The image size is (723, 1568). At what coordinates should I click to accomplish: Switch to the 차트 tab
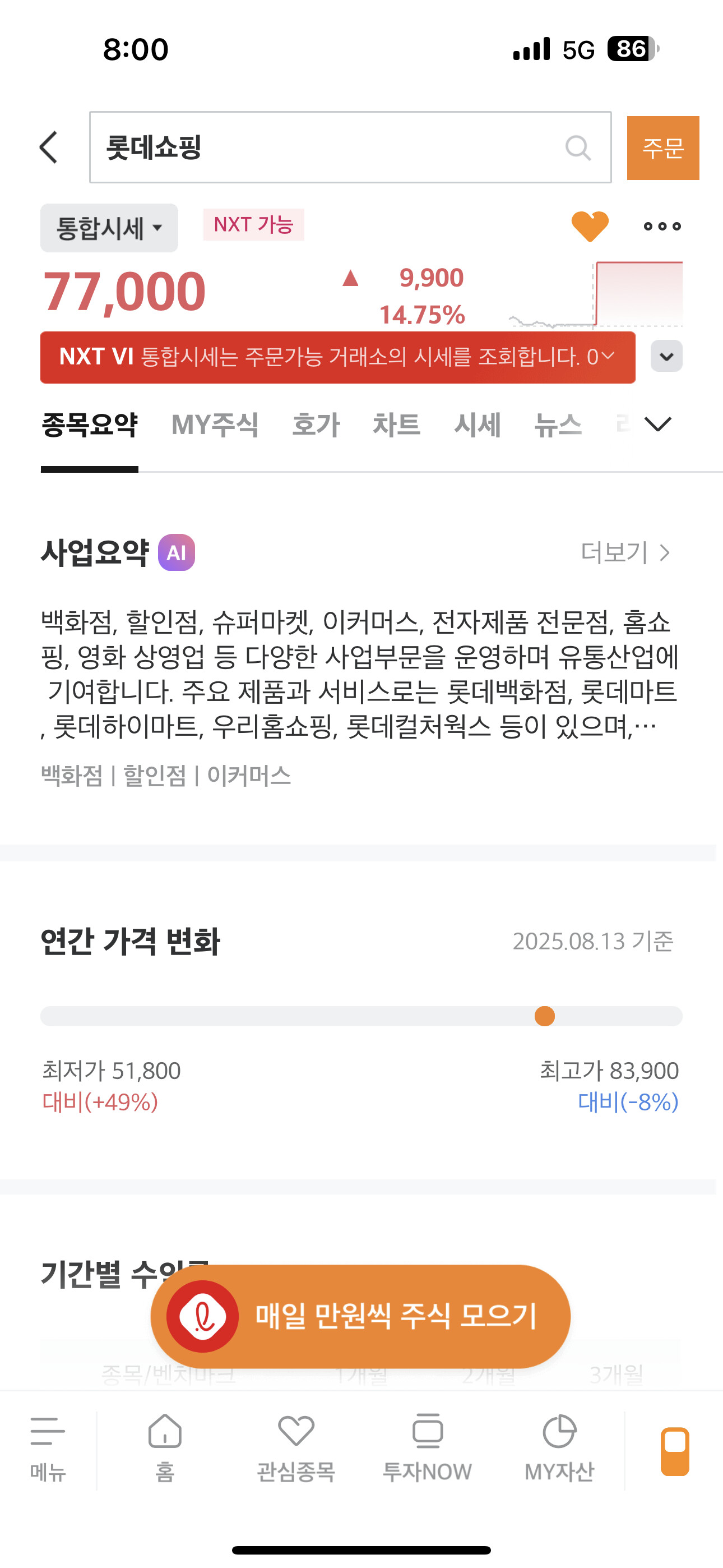tap(396, 425)
